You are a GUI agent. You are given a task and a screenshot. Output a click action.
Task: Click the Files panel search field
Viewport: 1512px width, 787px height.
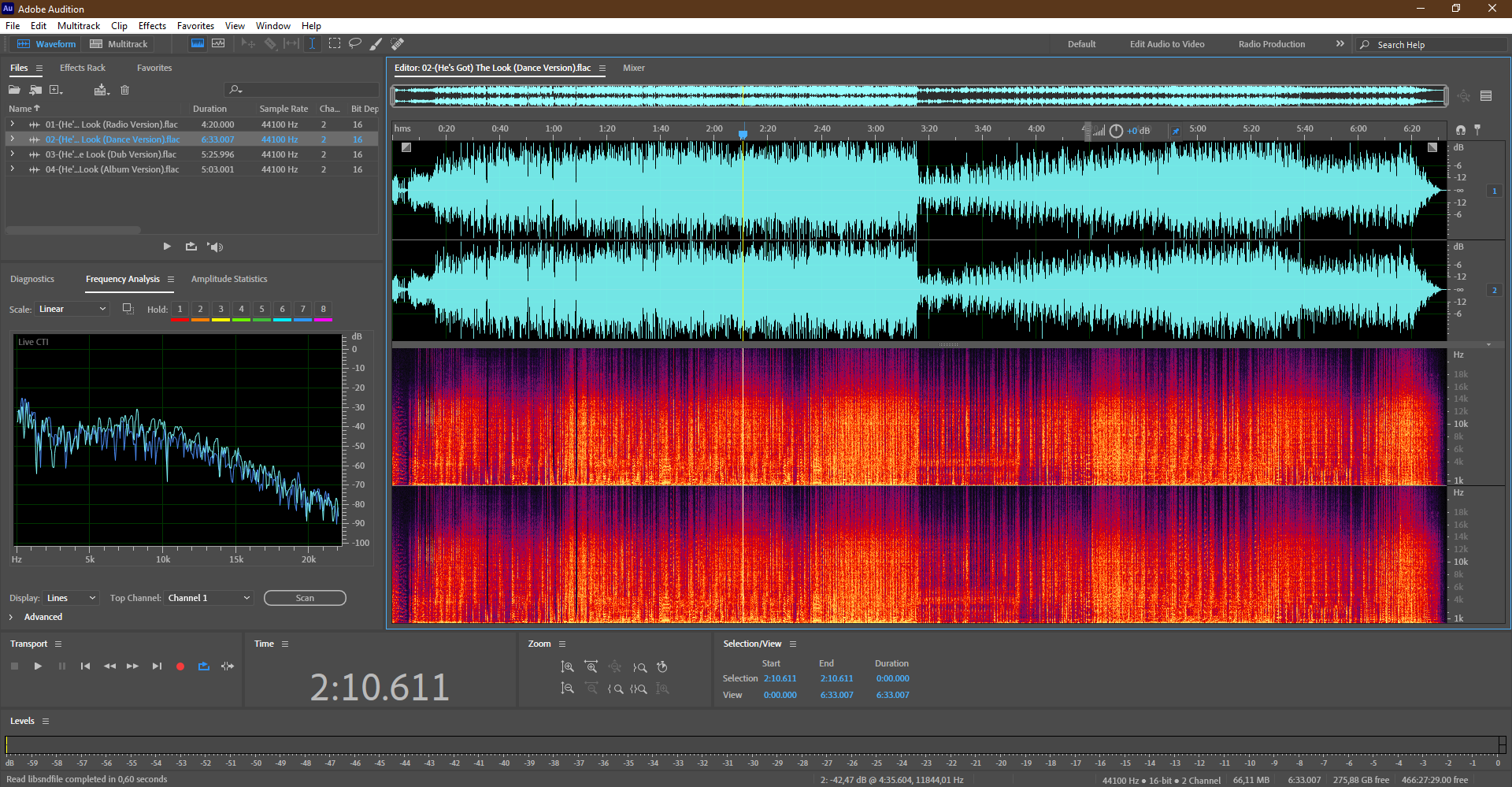pyautogui.click(x=302, y=90)
